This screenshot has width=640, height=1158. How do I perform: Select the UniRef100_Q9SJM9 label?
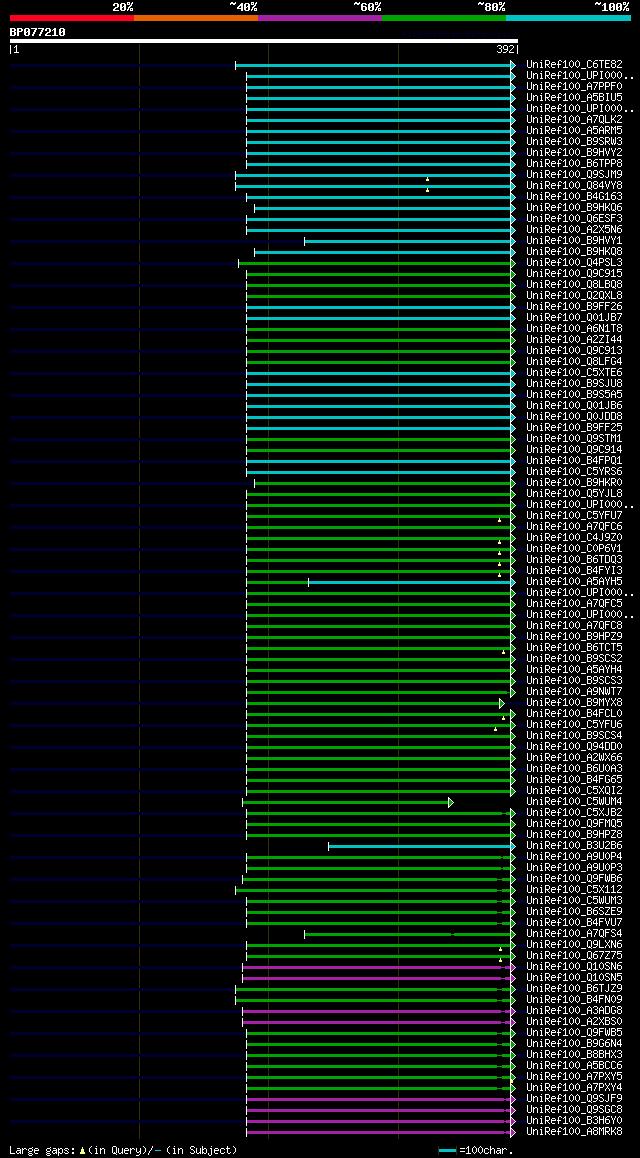(x=574, y=175)
